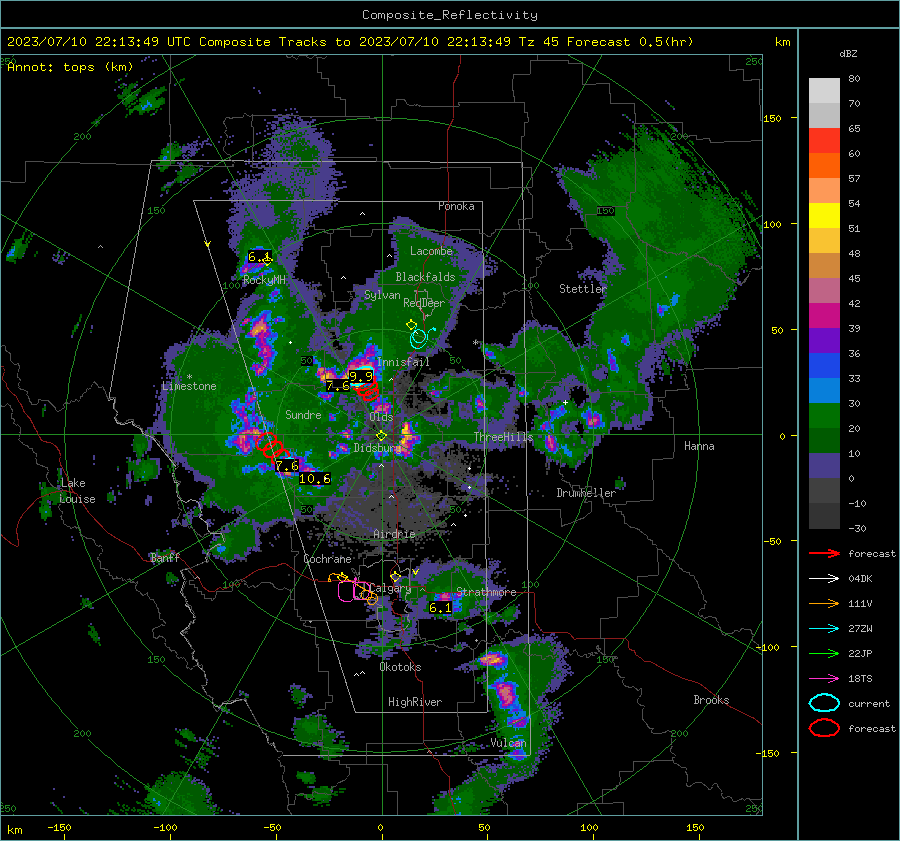The image size is (900, 841).
Task: Click the Banff city label
Action: tap(165, 557)
